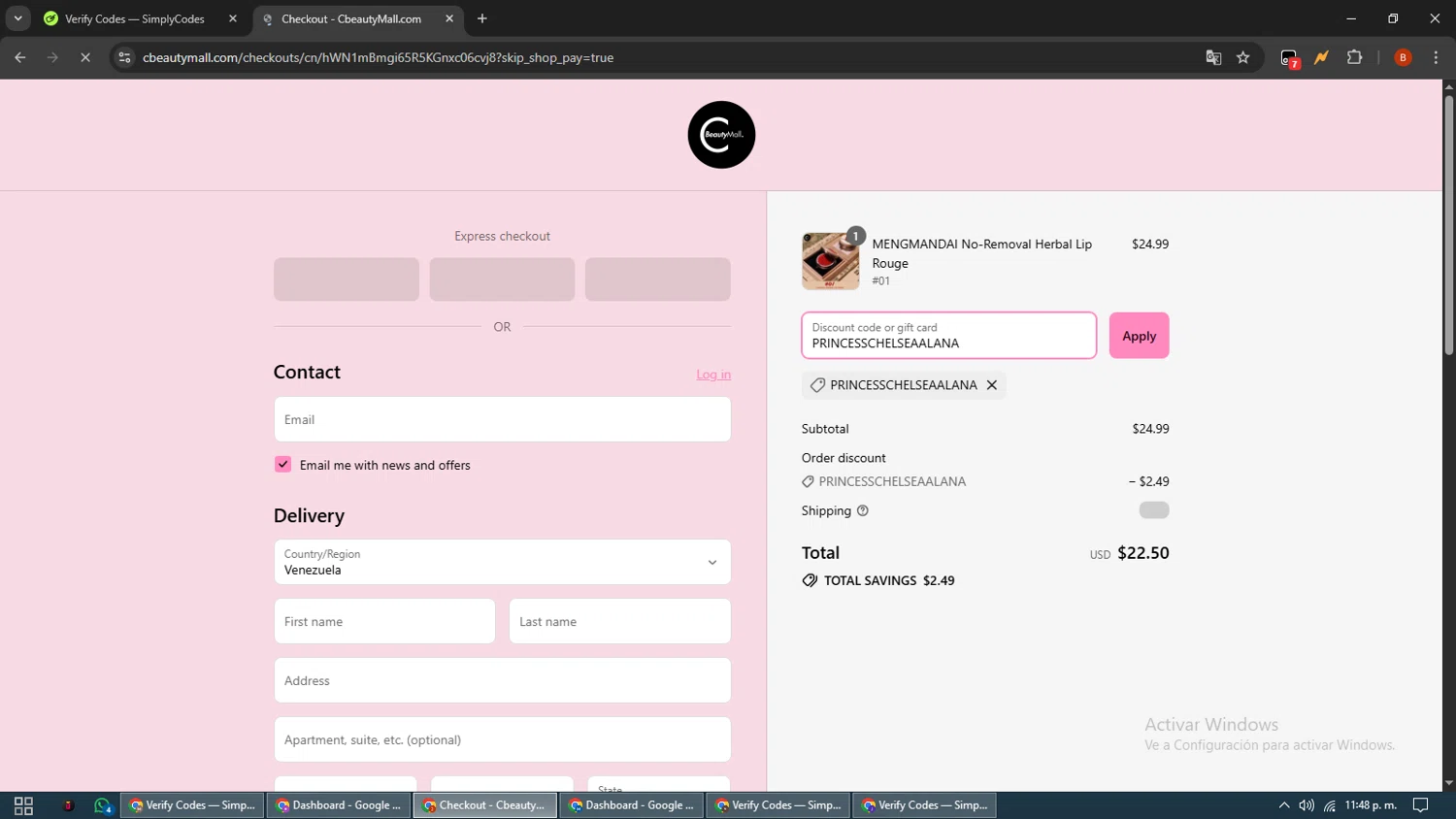
Task: Open the Windows Task View icon
Action: click(23, 805)
